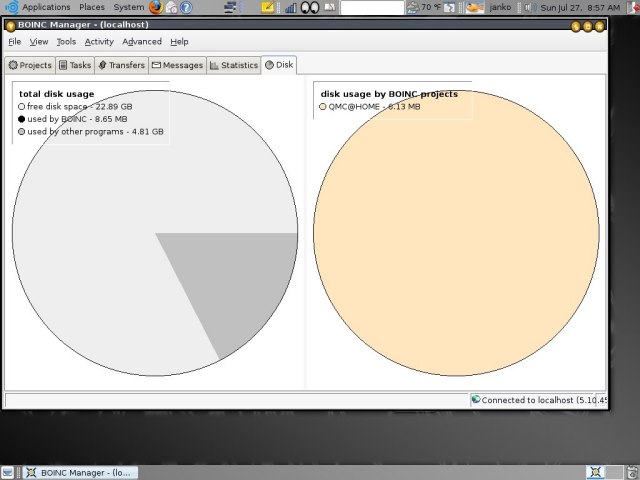Click the 'total disk usage' heading
This screenshot has width=640, height=480.
[56, 94]
